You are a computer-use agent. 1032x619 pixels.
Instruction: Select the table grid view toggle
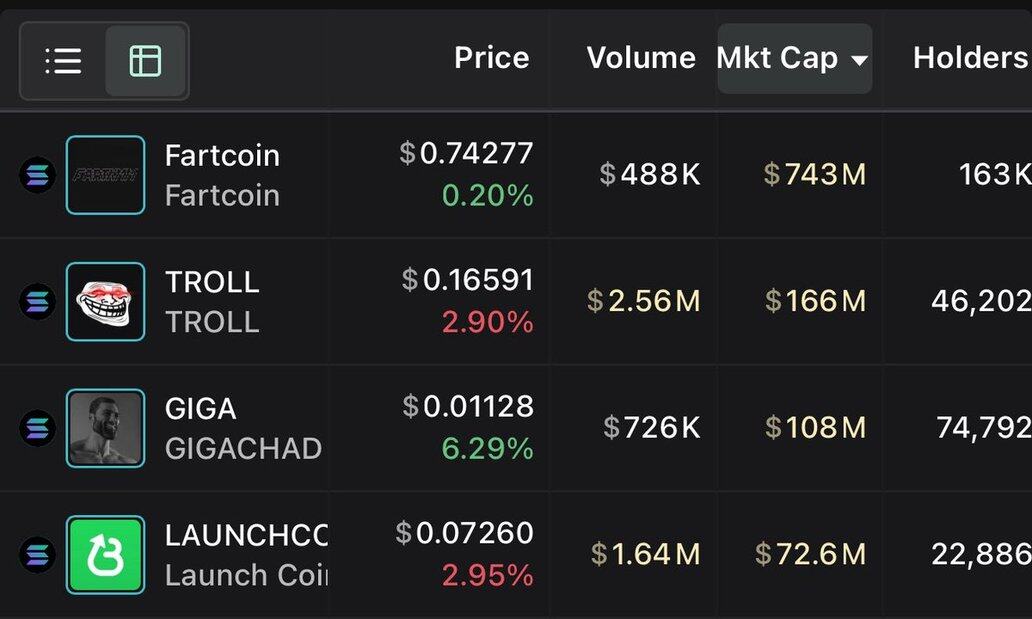pos(145,61)
